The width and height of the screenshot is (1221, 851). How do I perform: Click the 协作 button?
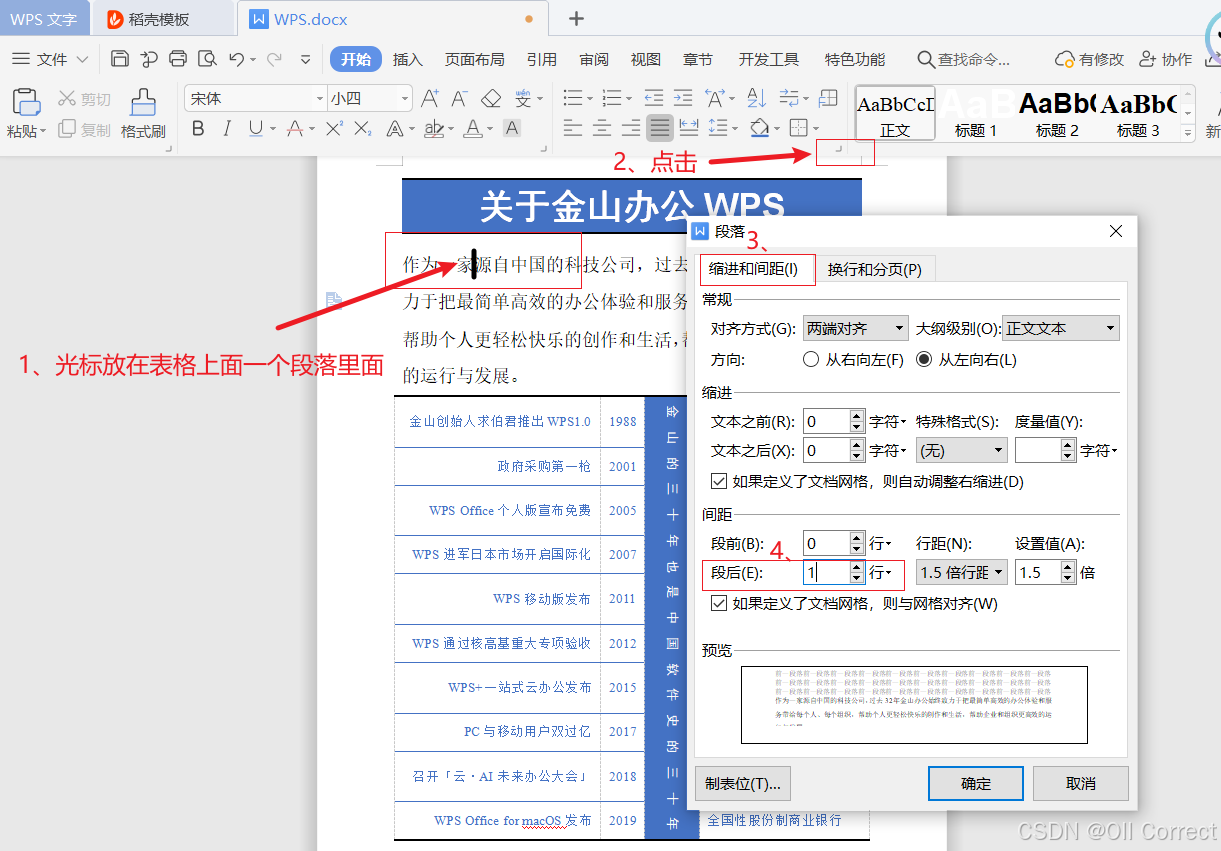tap(1166, 60)
